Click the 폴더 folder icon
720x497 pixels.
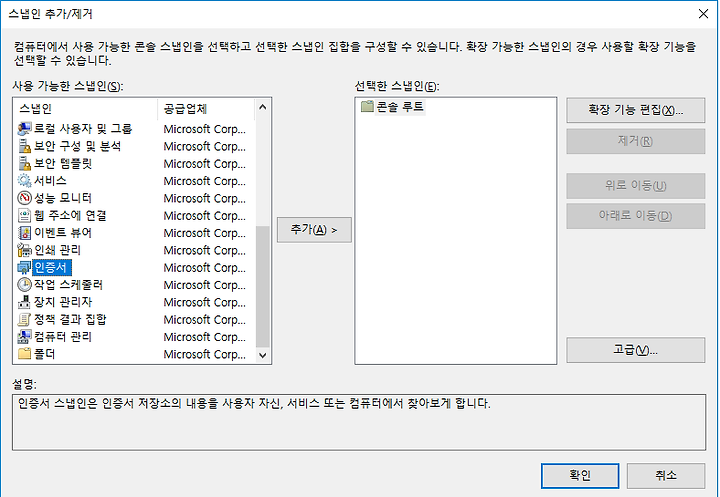[x=24, y=354]
